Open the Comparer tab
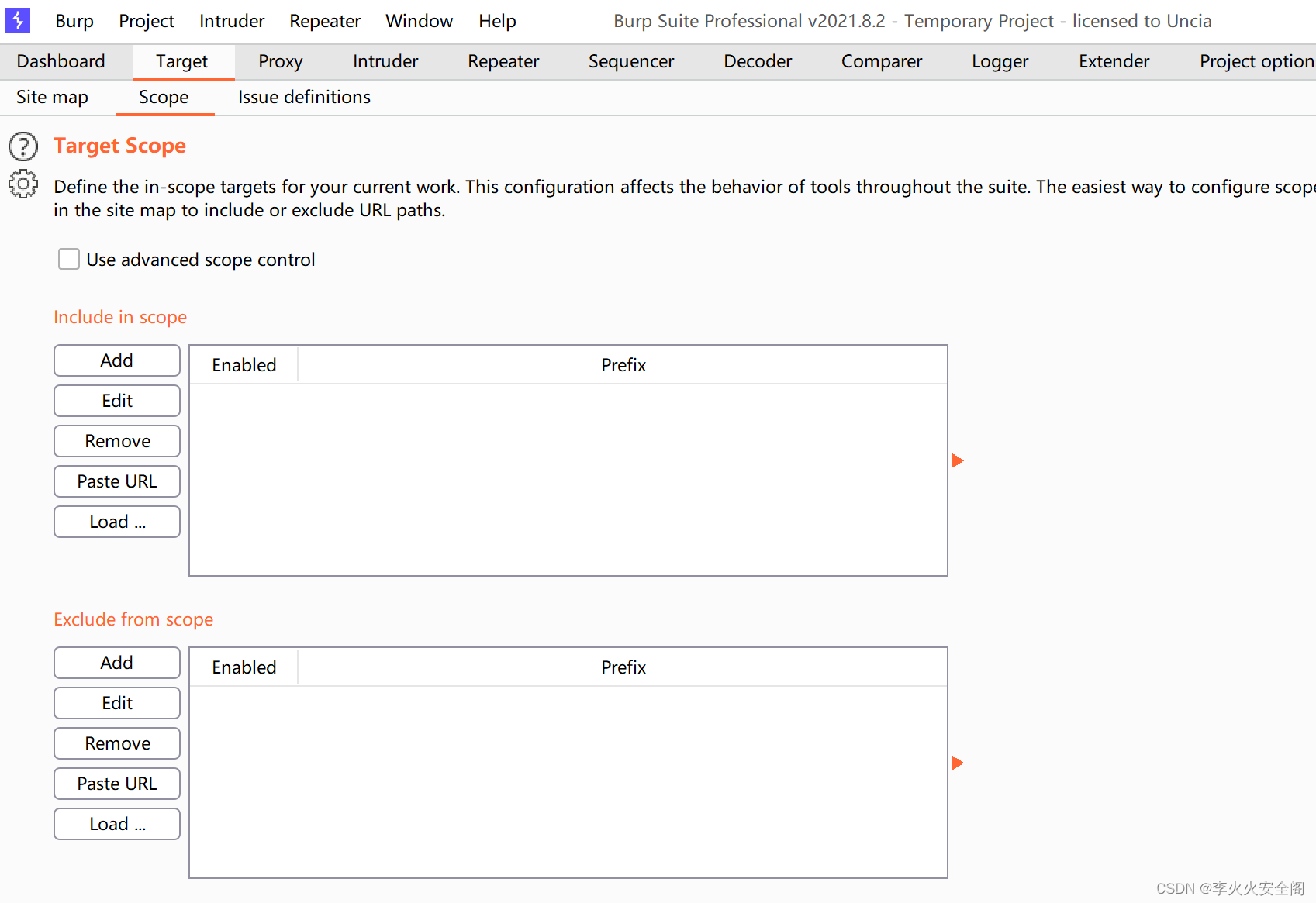This screenshot has width=1316, height=903. 882,61
